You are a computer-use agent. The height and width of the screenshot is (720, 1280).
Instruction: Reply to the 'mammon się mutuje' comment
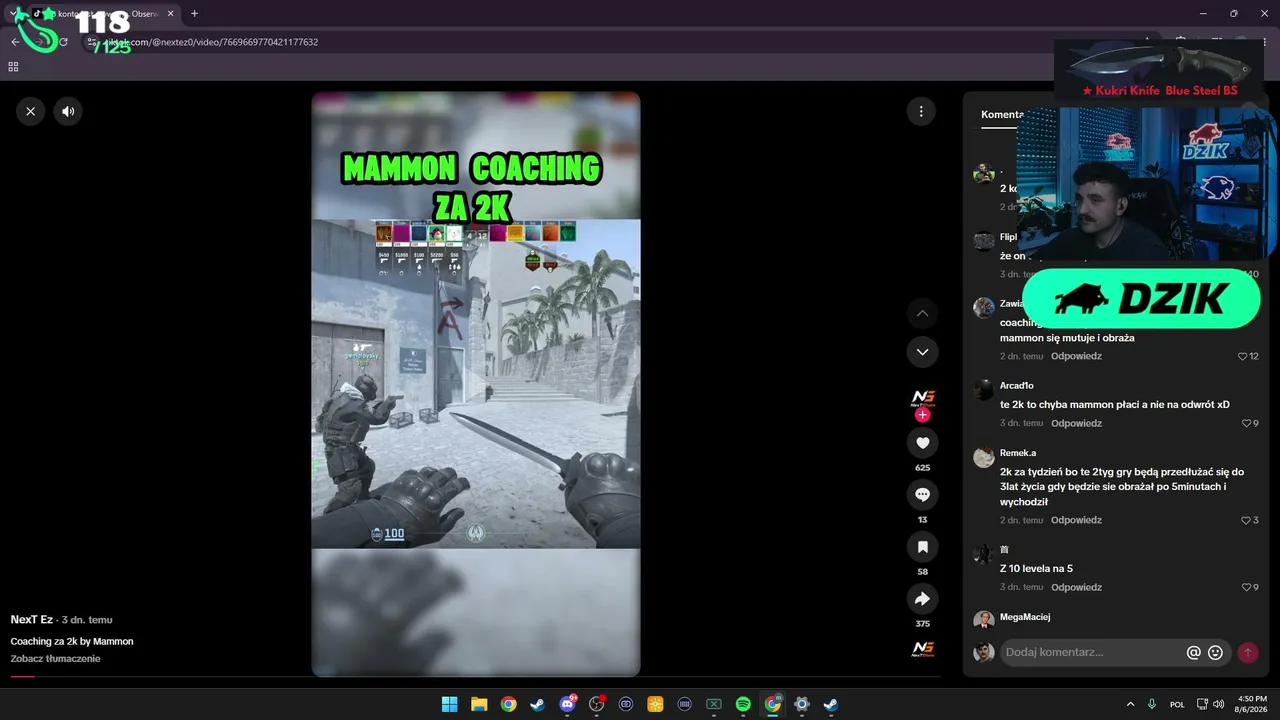pos(1076,356)
